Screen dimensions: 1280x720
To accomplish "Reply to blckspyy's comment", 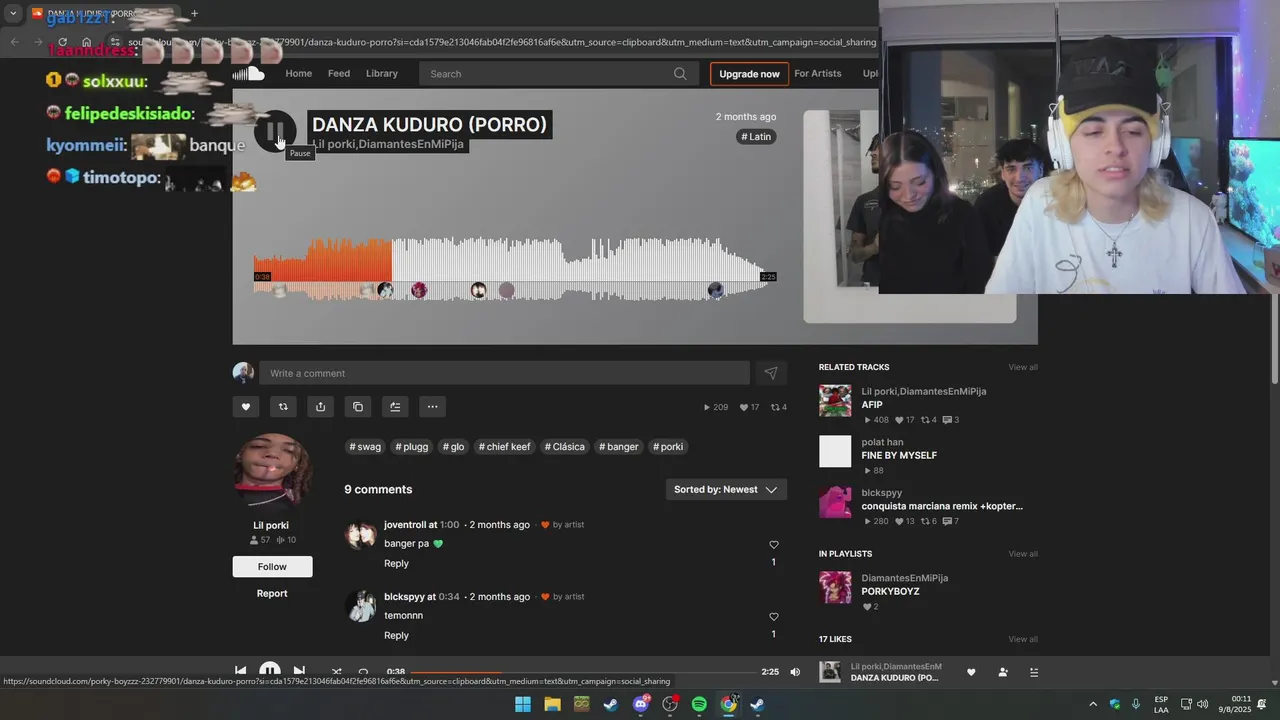I will click(x=396, y=635).
